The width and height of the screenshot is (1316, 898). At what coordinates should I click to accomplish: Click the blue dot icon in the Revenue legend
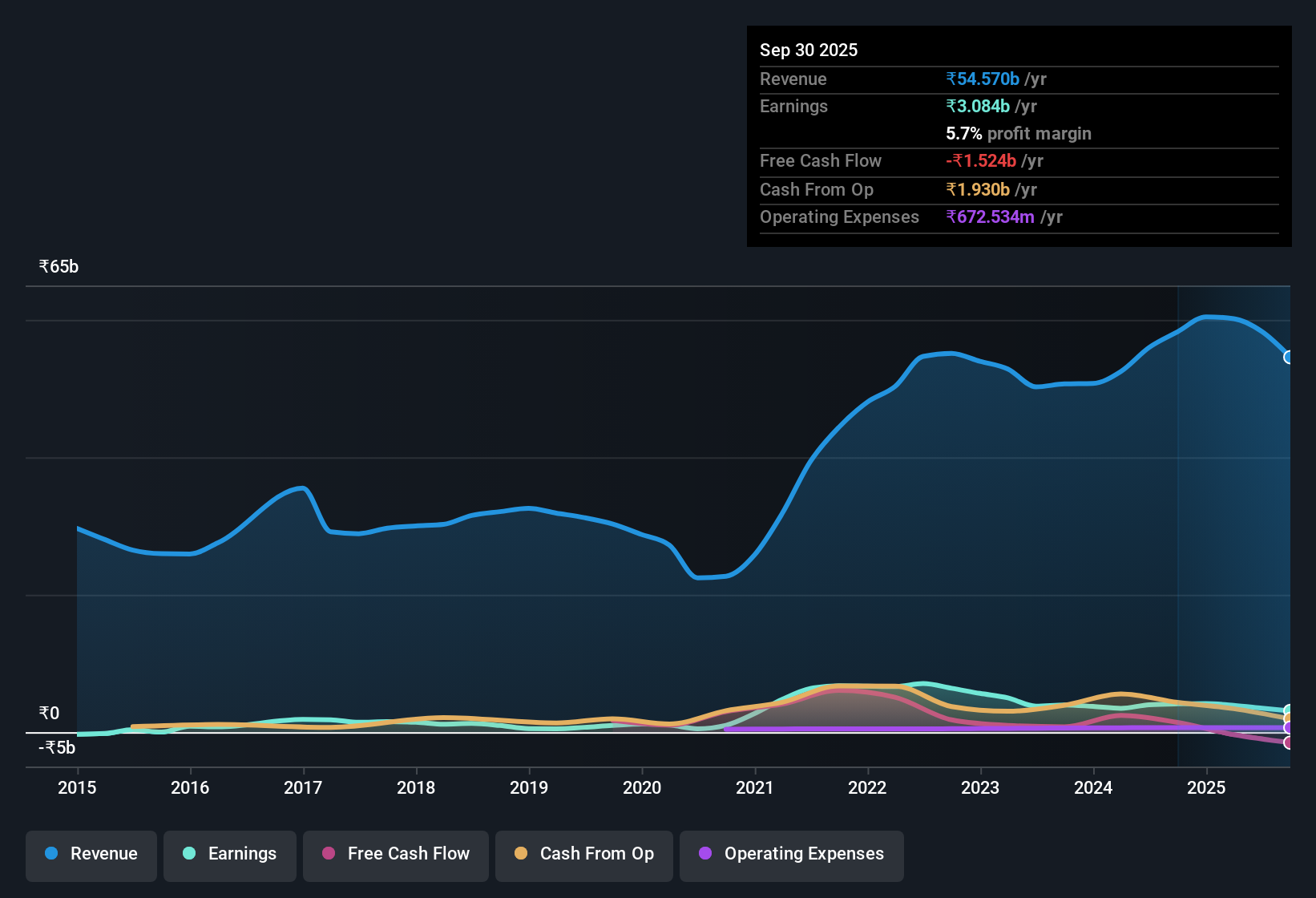click(50, 854)
